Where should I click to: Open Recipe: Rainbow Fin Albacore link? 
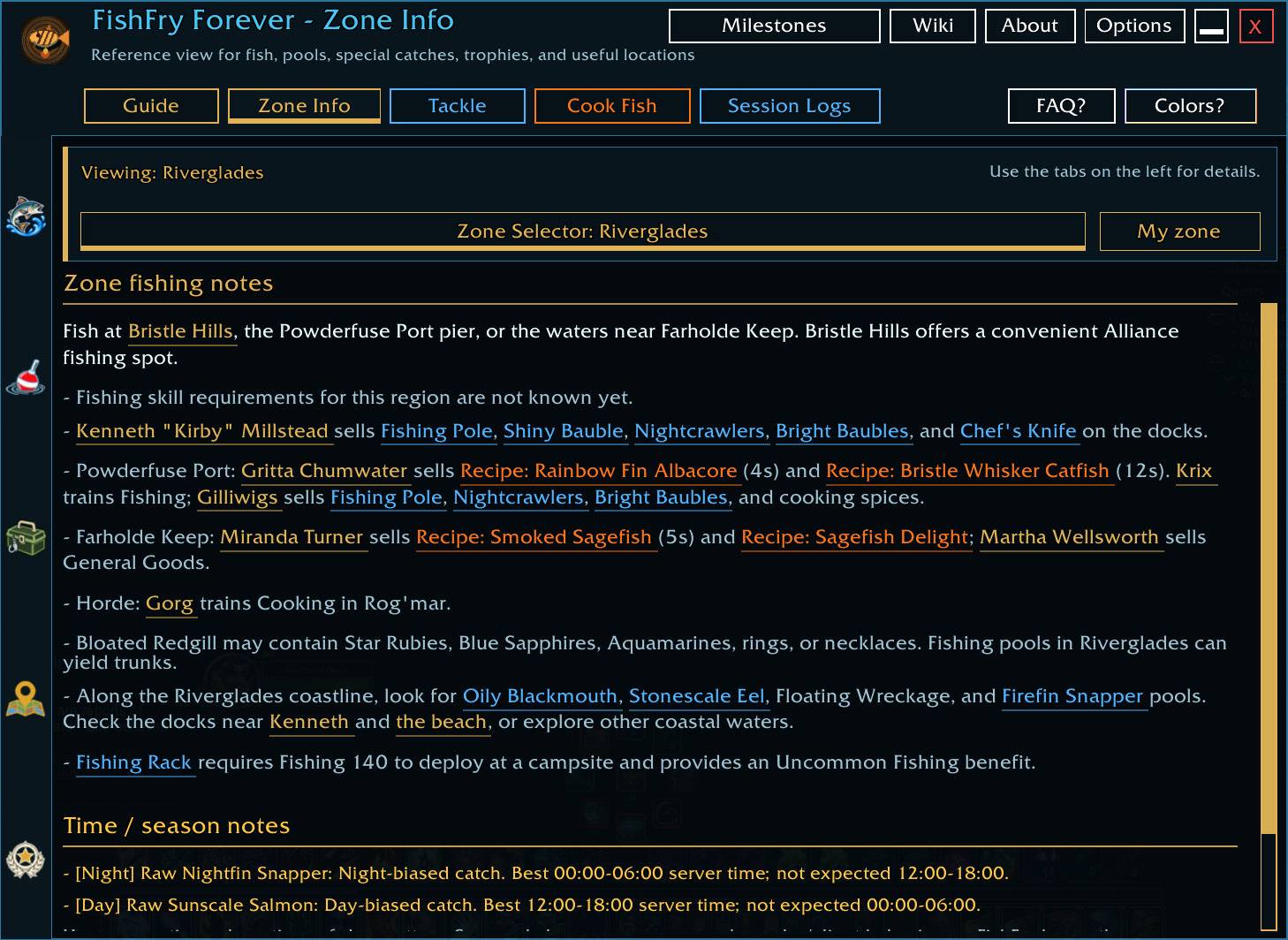point(599,471)
